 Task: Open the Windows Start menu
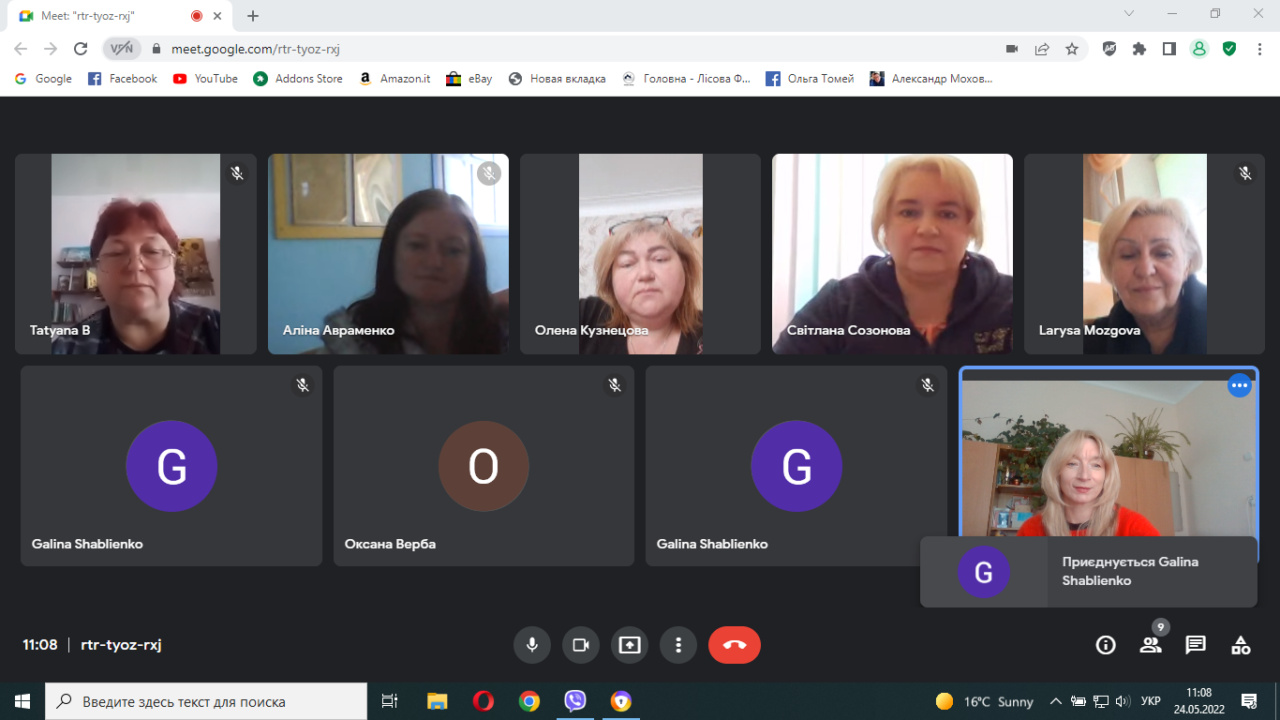(22, 701)
